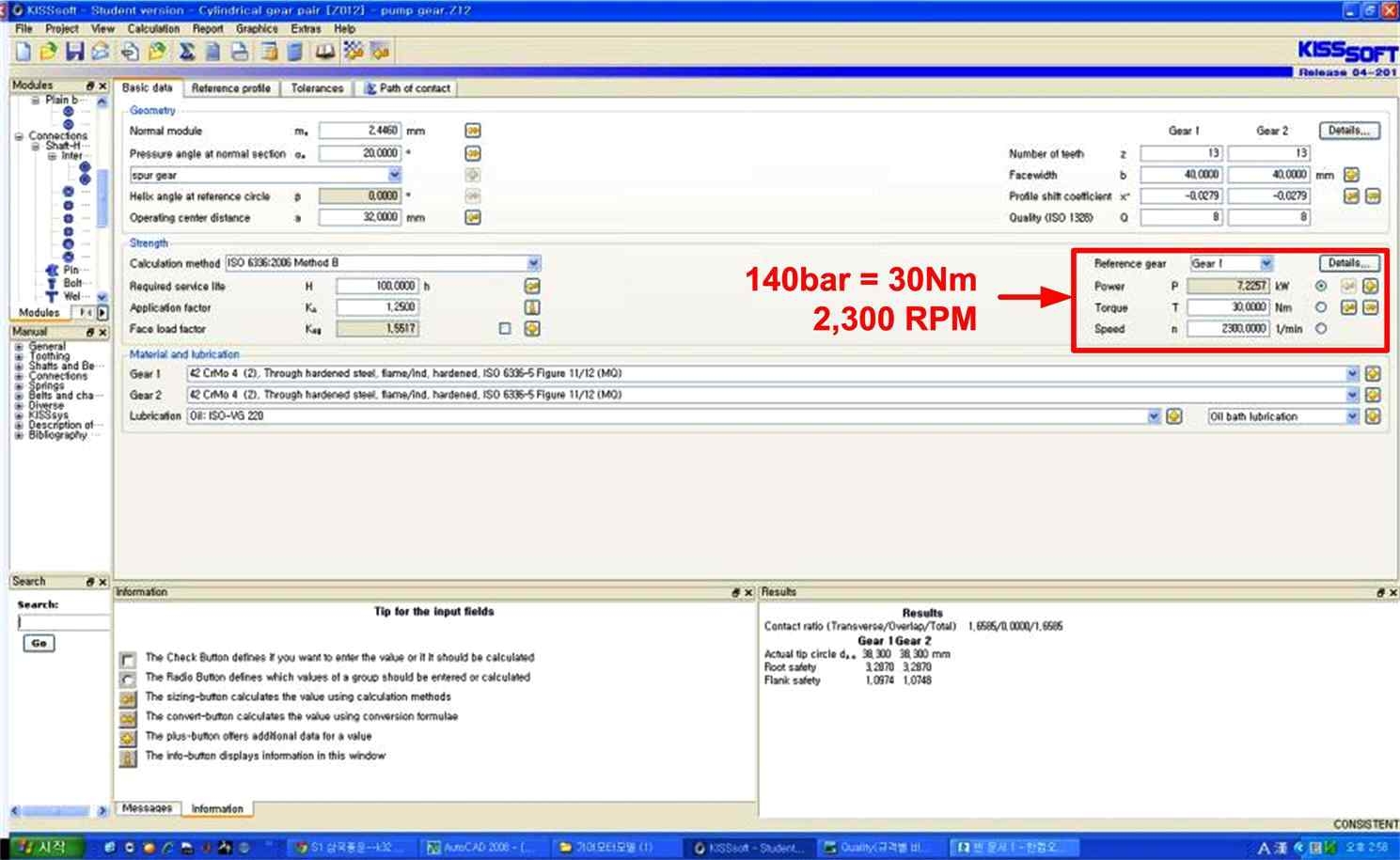1400x860 pixels.
Task: Click the Pin module icon in Modules tree
Action: coord(52,270)
